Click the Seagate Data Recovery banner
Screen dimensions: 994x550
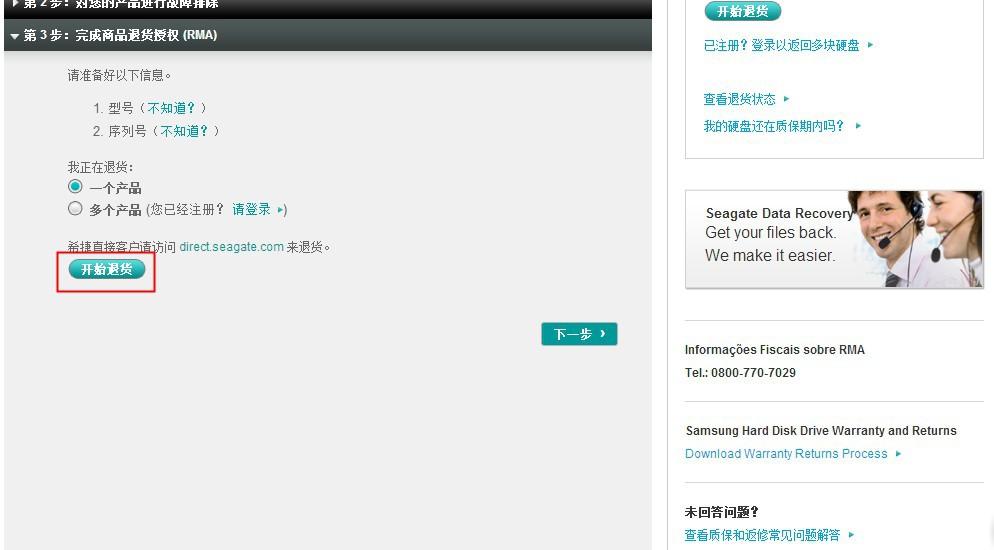tap(833, 240)
